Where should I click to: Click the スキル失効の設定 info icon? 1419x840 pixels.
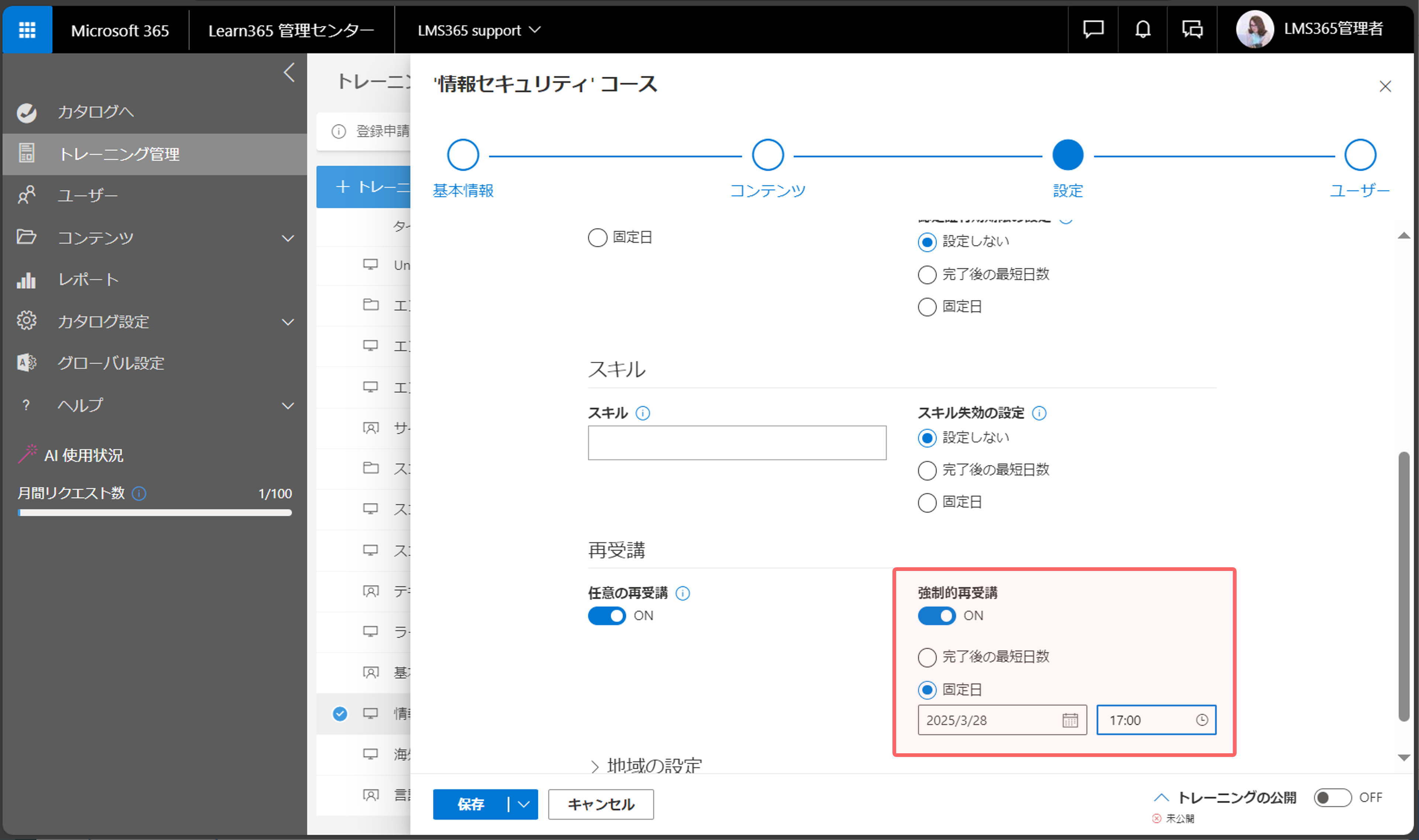tap(1039, 413)
